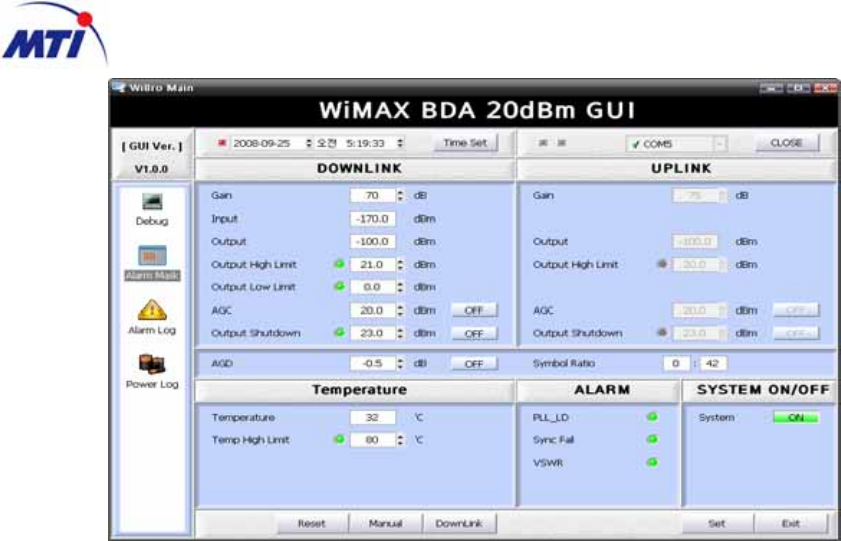Minimize the WiBro Main window
This screenshot has width=841, height=541.
pyautogui.click(x=771, y=88)
